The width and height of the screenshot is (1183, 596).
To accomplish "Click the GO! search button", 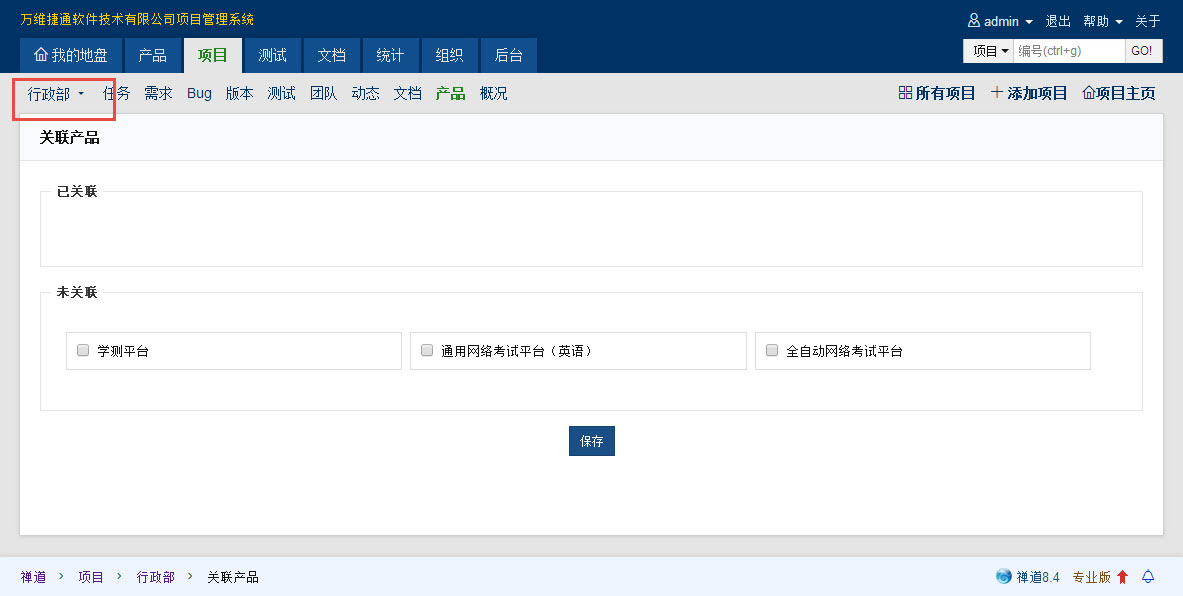I will coord(1142,51).
